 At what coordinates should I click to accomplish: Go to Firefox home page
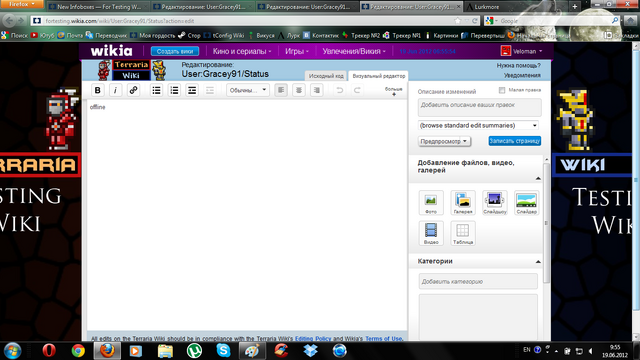click(x=630, y=20)
